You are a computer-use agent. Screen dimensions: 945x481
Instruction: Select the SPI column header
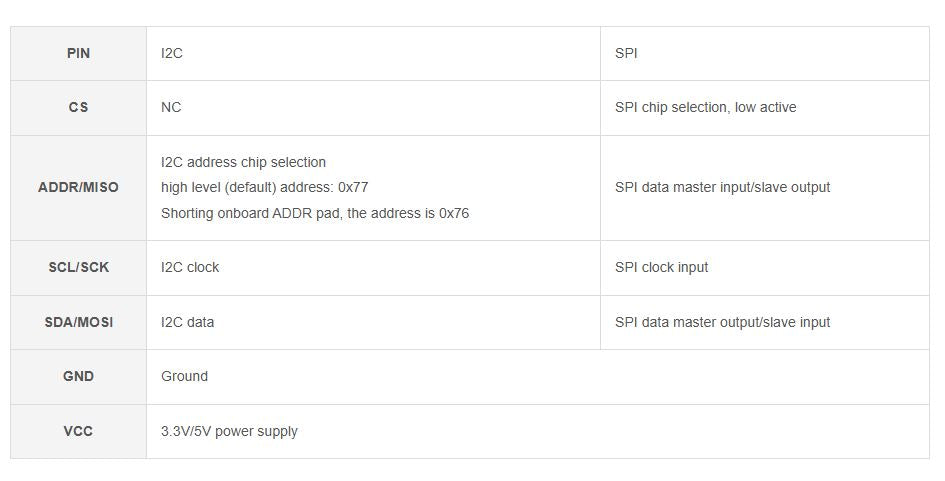coord(626,53)
